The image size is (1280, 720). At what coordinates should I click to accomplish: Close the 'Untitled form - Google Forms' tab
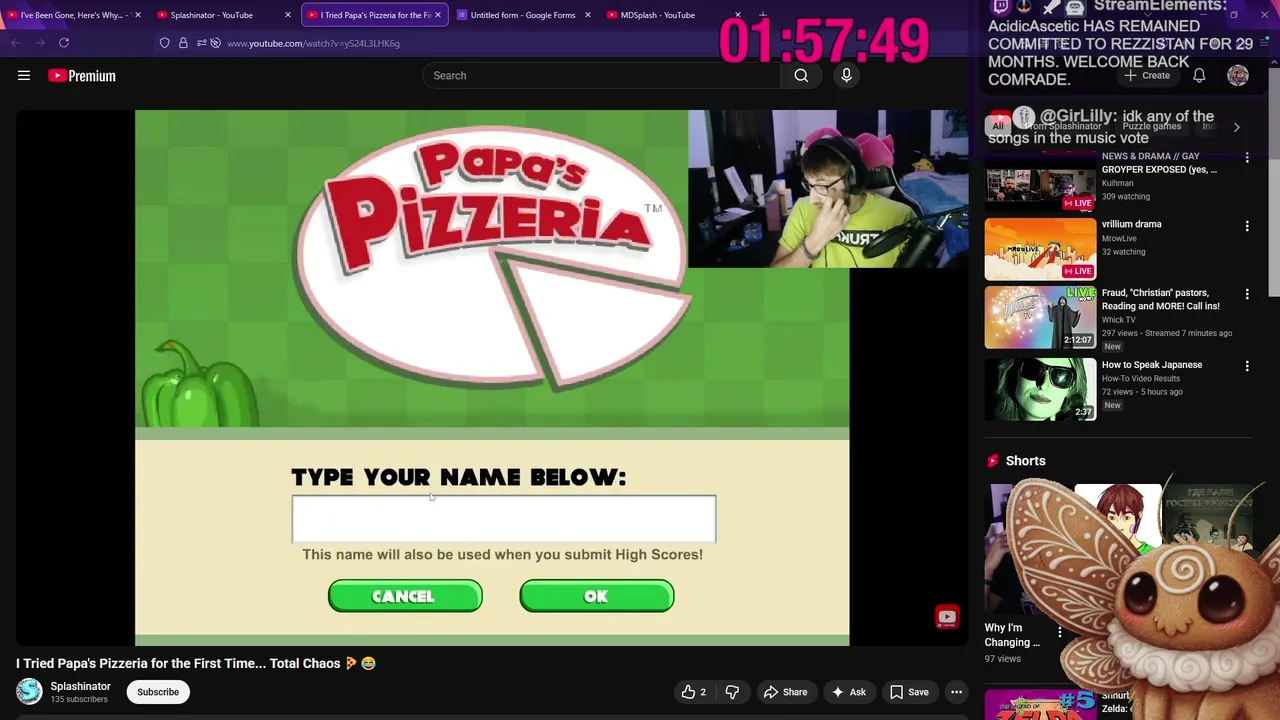click(x=588, y=15)
